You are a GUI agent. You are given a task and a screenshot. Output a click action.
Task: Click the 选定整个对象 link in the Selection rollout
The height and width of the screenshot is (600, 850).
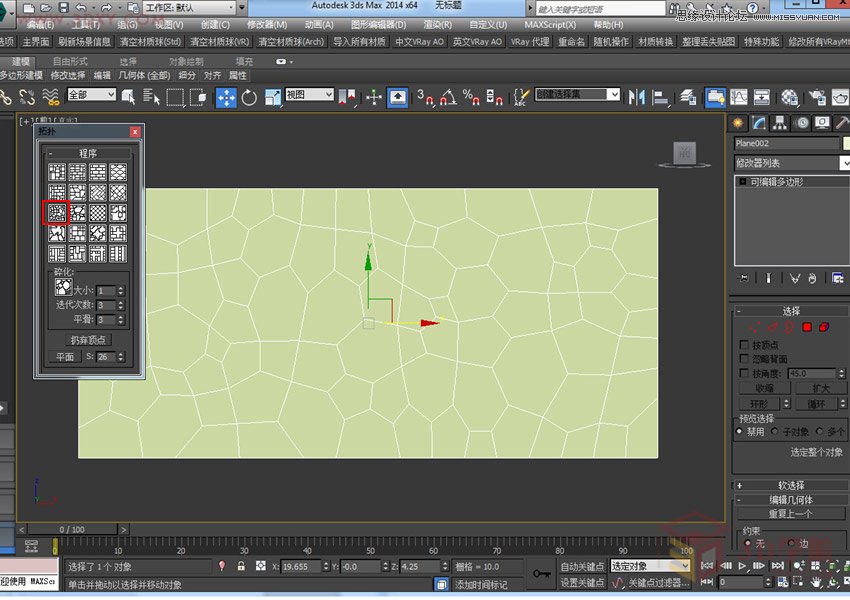click(x=815, y=451)
